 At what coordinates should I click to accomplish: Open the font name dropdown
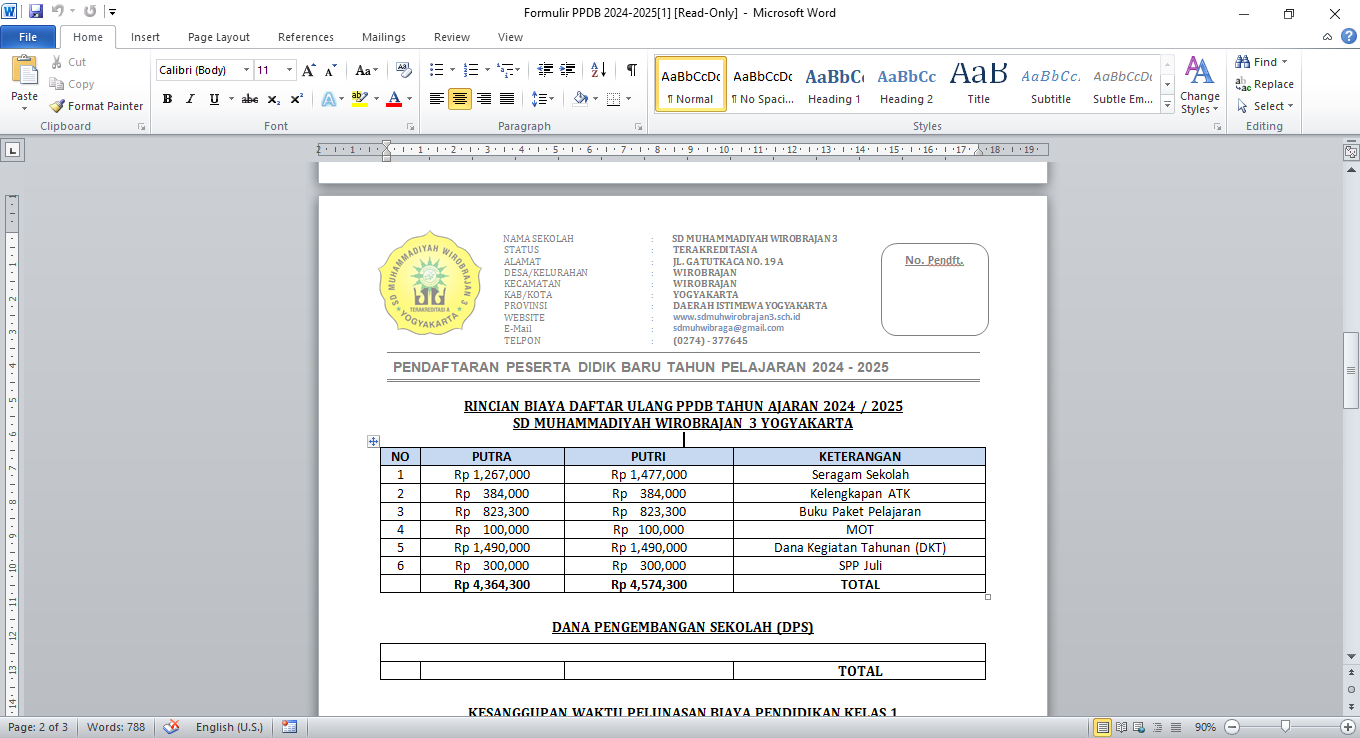pos(246,70)
